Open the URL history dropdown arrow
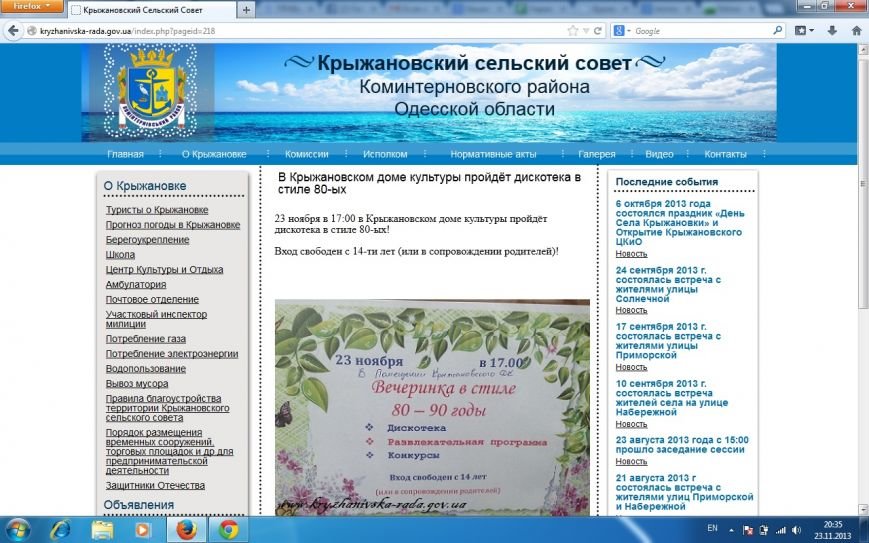 pos(586,31)
